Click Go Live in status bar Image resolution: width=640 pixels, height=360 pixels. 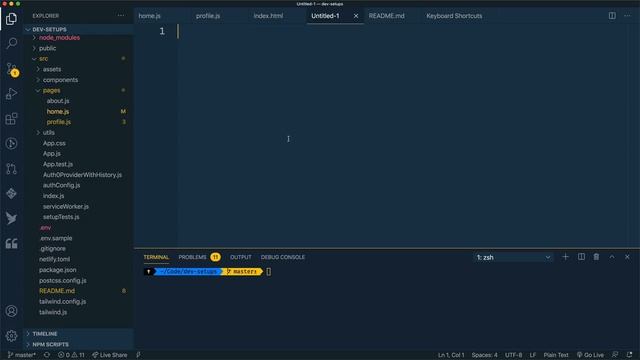pos(590,355)
